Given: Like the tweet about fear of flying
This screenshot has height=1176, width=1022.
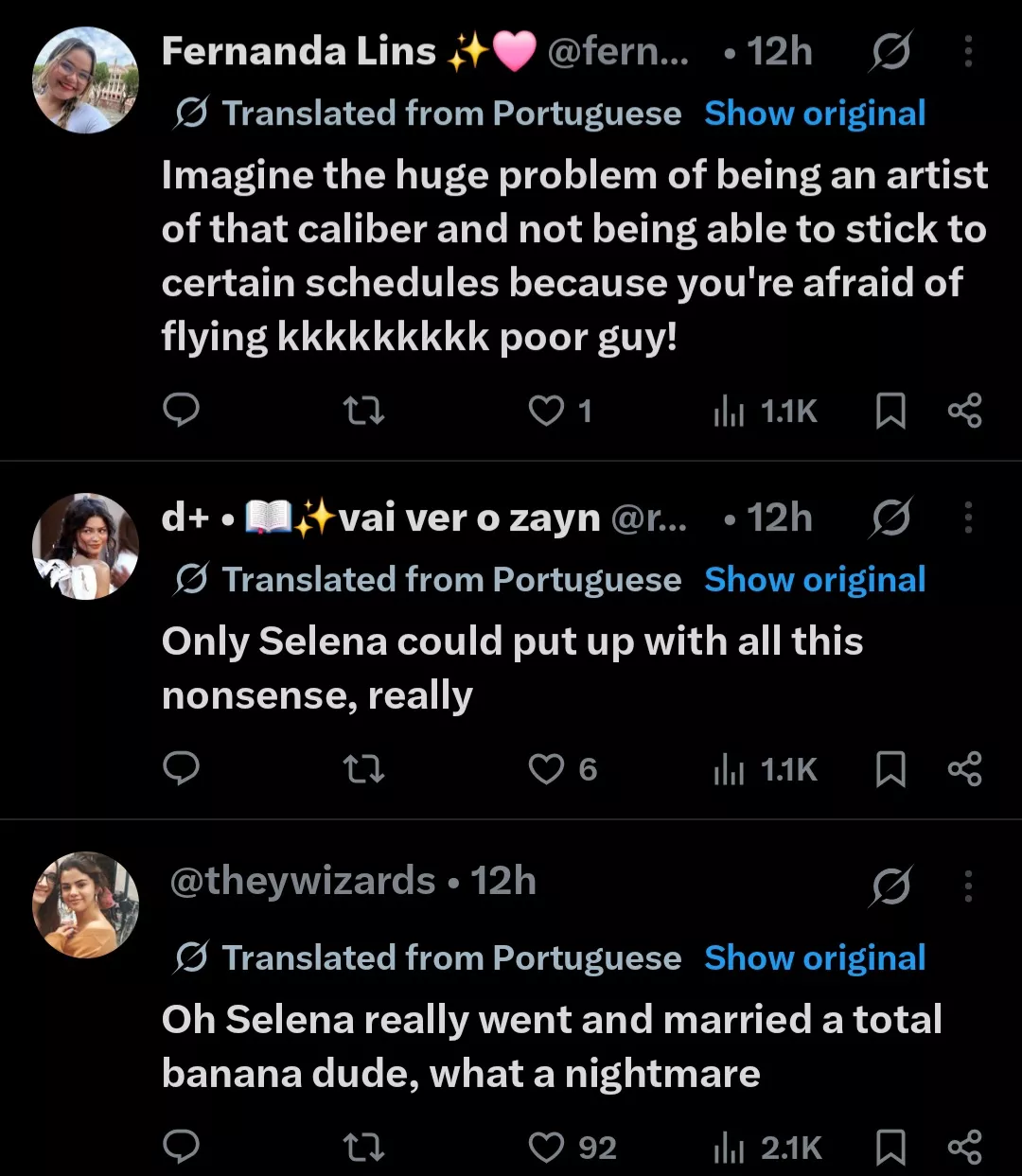Looking at the screenshot, I should pos(559,411).
